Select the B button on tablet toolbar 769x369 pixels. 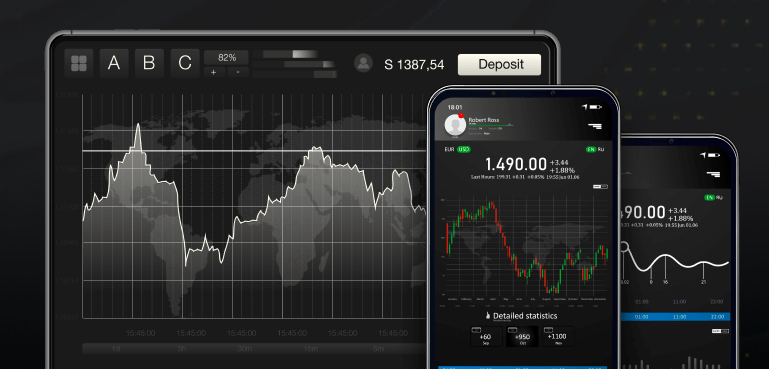tap(149, 63)
